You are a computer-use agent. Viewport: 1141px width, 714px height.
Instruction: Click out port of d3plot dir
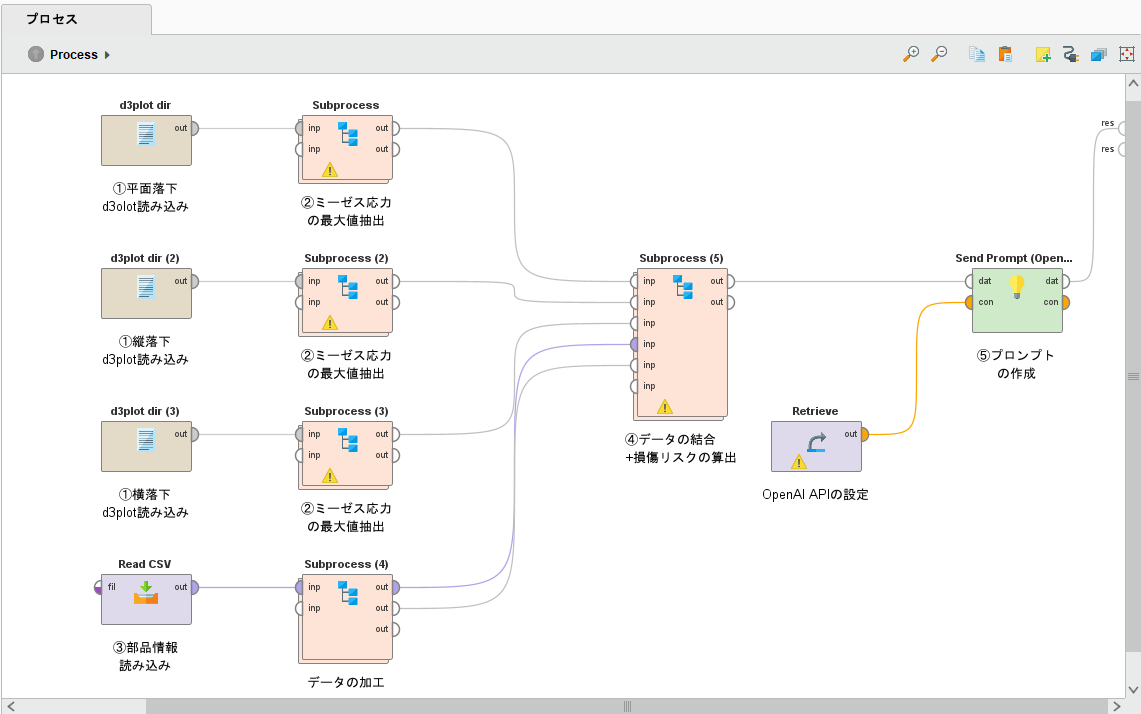pyautogui.click(x=194, y=128)
